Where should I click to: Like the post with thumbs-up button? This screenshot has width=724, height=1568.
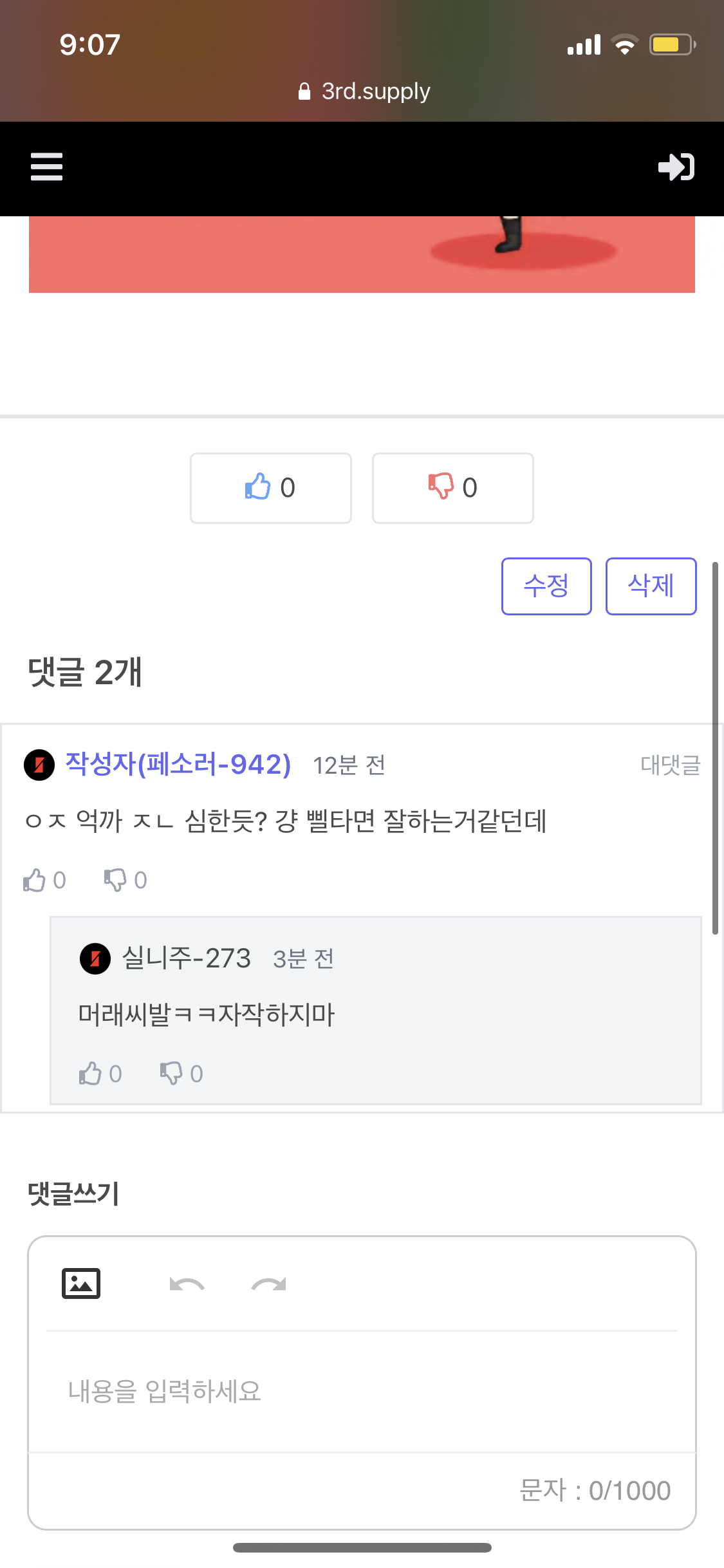[x=270, y=488]
